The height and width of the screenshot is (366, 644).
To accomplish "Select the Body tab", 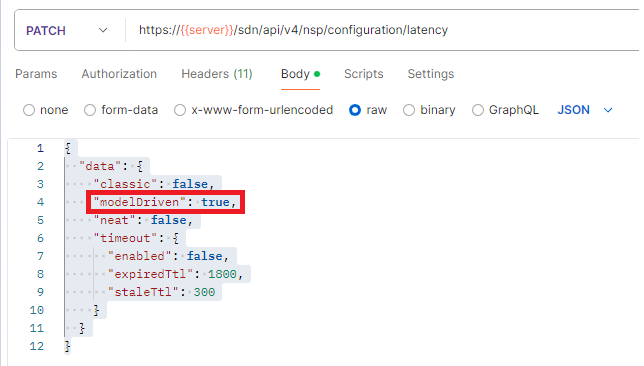I will [300, 74].
